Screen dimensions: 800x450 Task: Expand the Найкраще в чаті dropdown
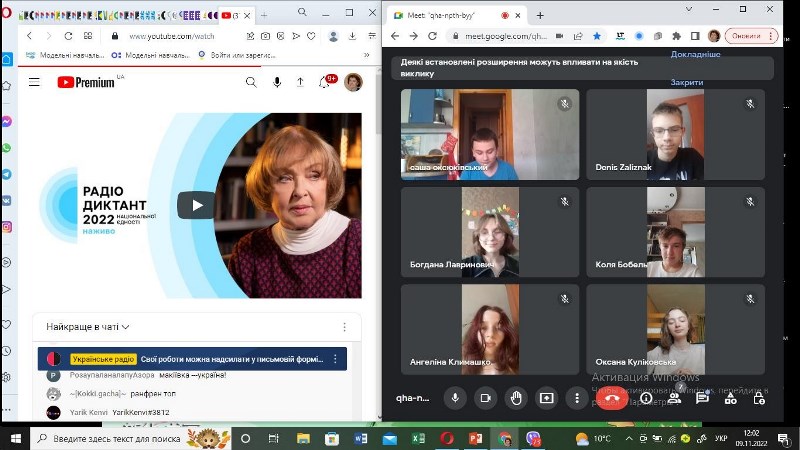(87, 327)
